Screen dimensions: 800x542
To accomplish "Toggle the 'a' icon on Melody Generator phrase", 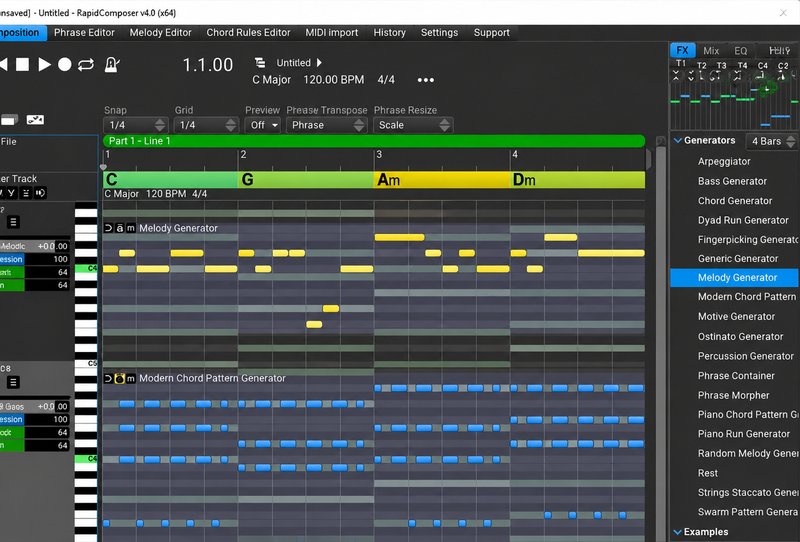I will tap(119, 228).
